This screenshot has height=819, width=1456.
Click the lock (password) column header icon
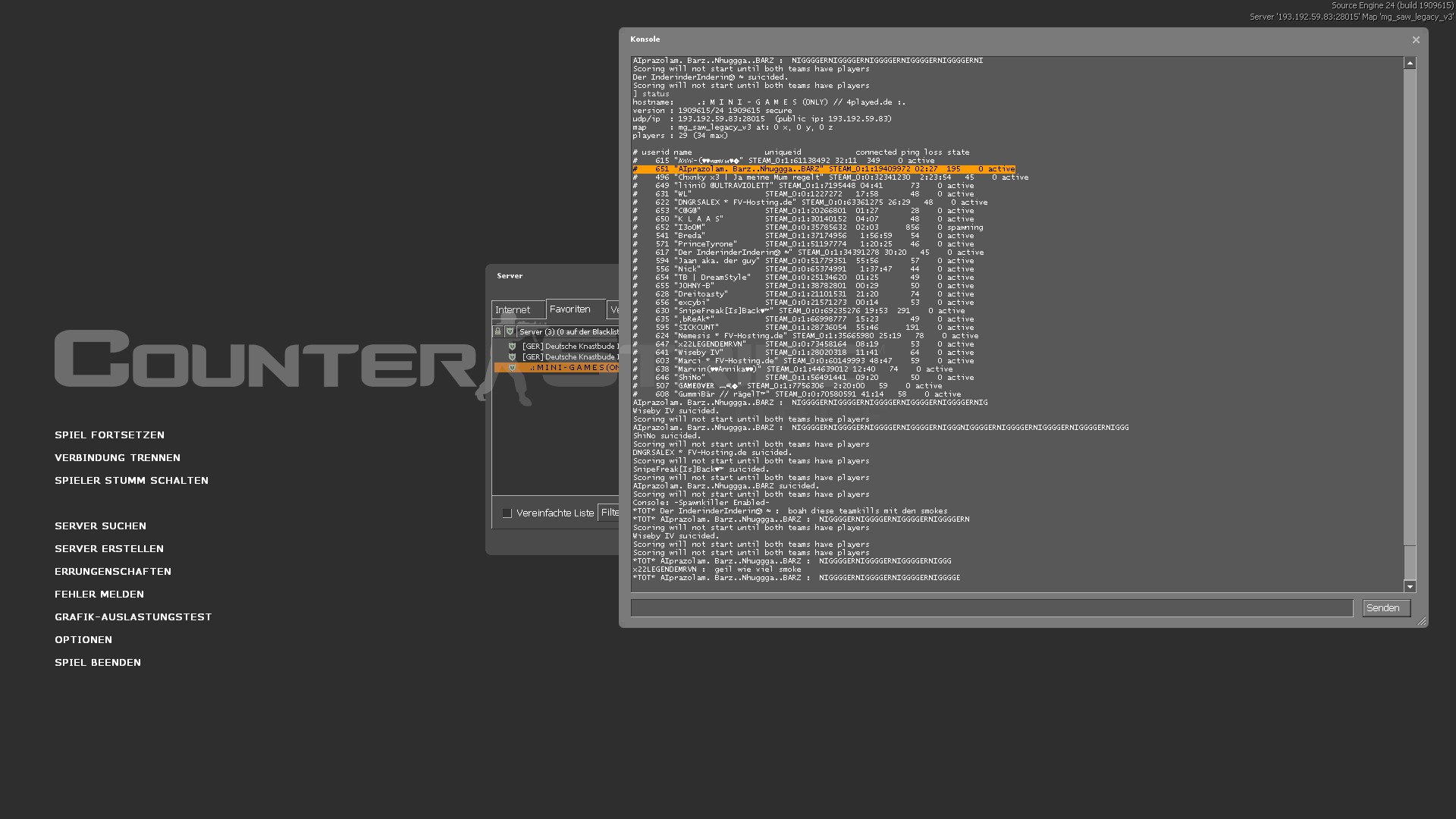point(498,331)
